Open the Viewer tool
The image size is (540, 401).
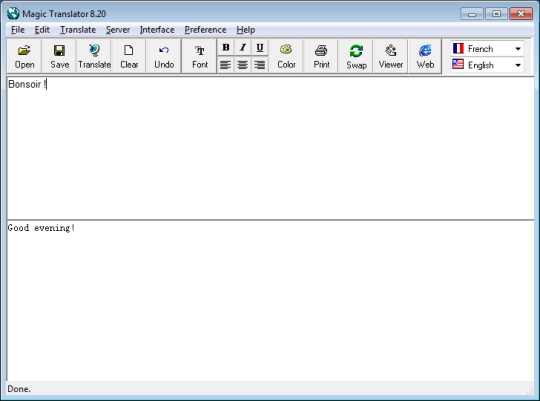click(391, 56)
